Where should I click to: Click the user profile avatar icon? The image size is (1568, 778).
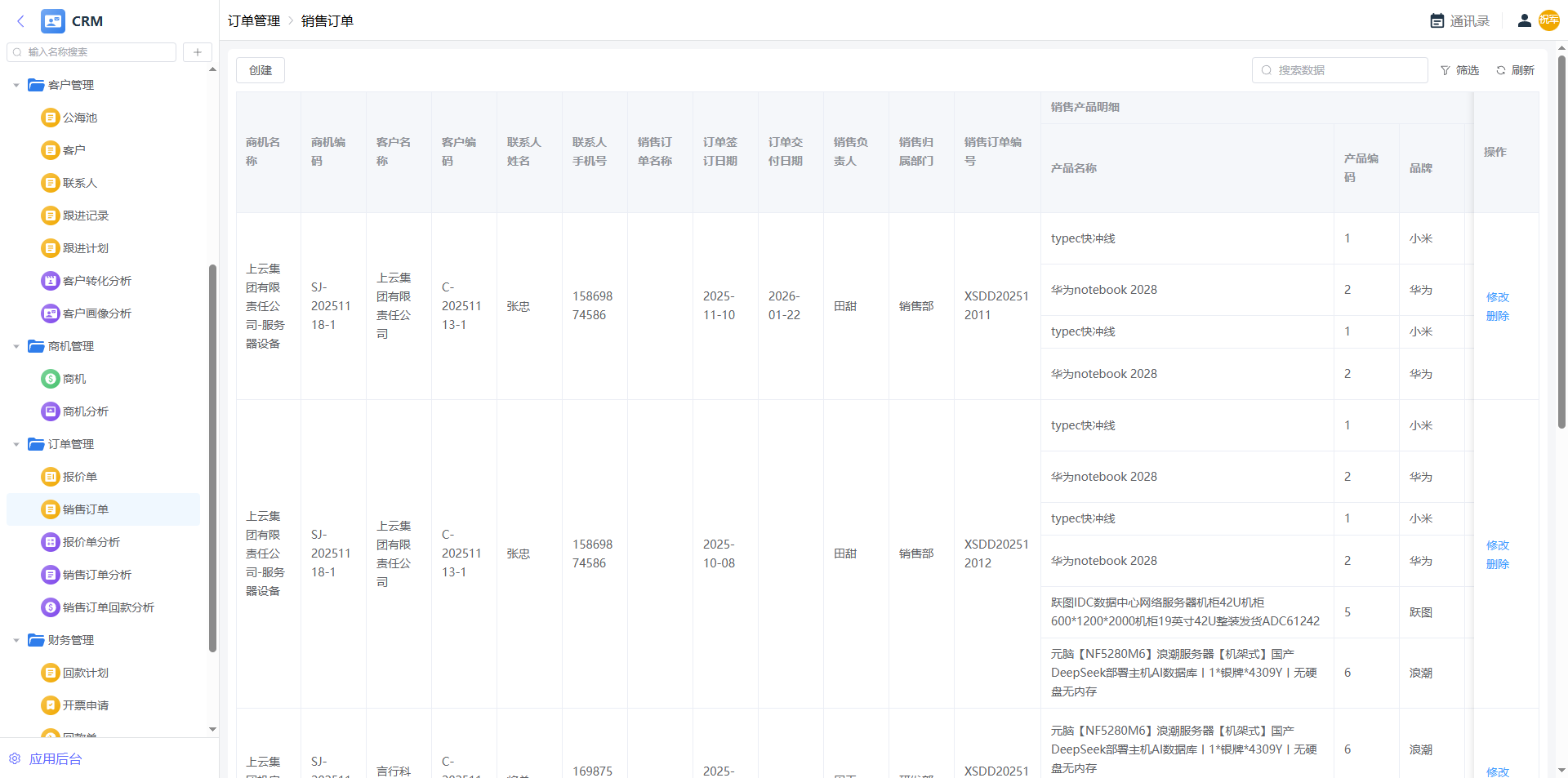pos(1524,21)
